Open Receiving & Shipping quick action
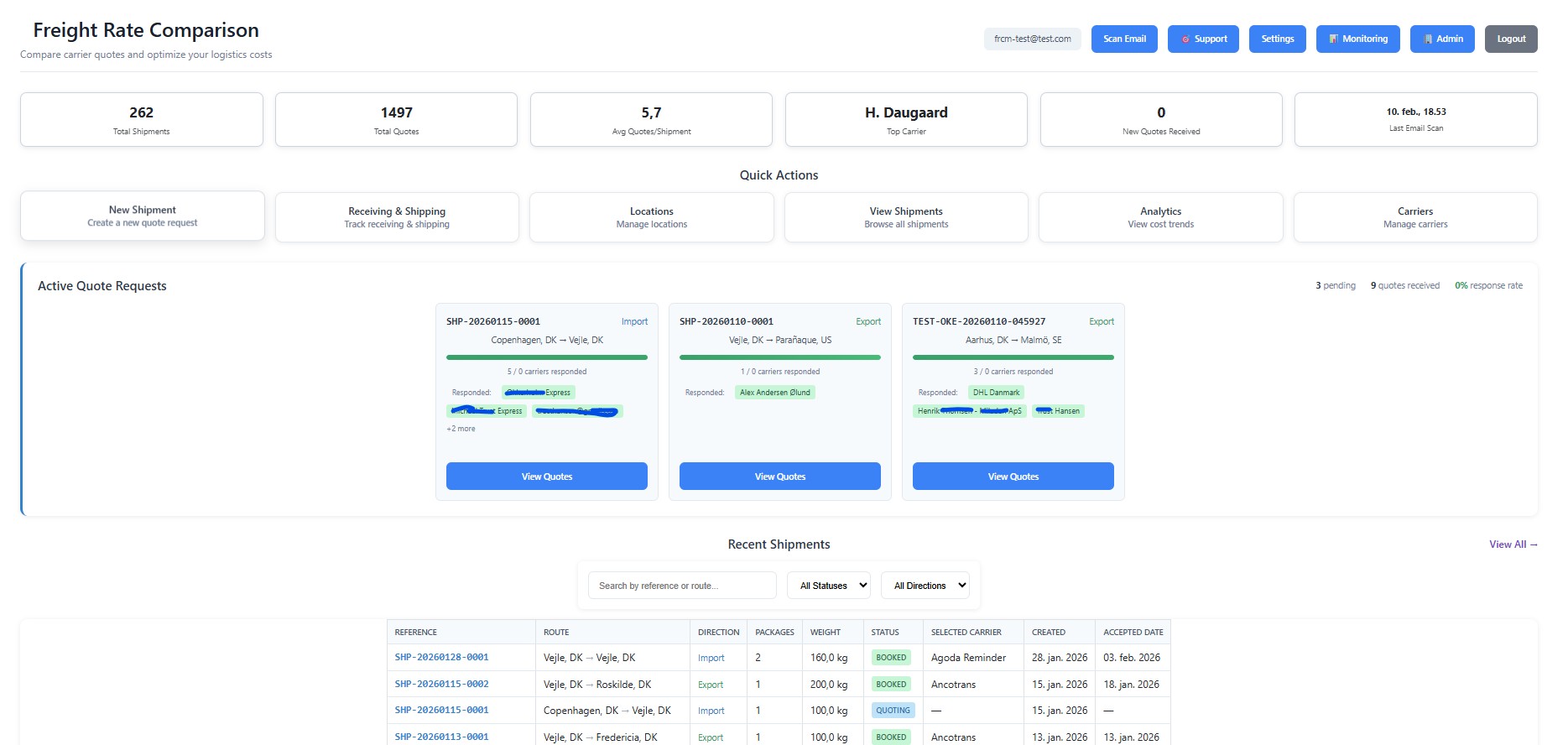This screenshot has height=745, width=1568. 397,217
